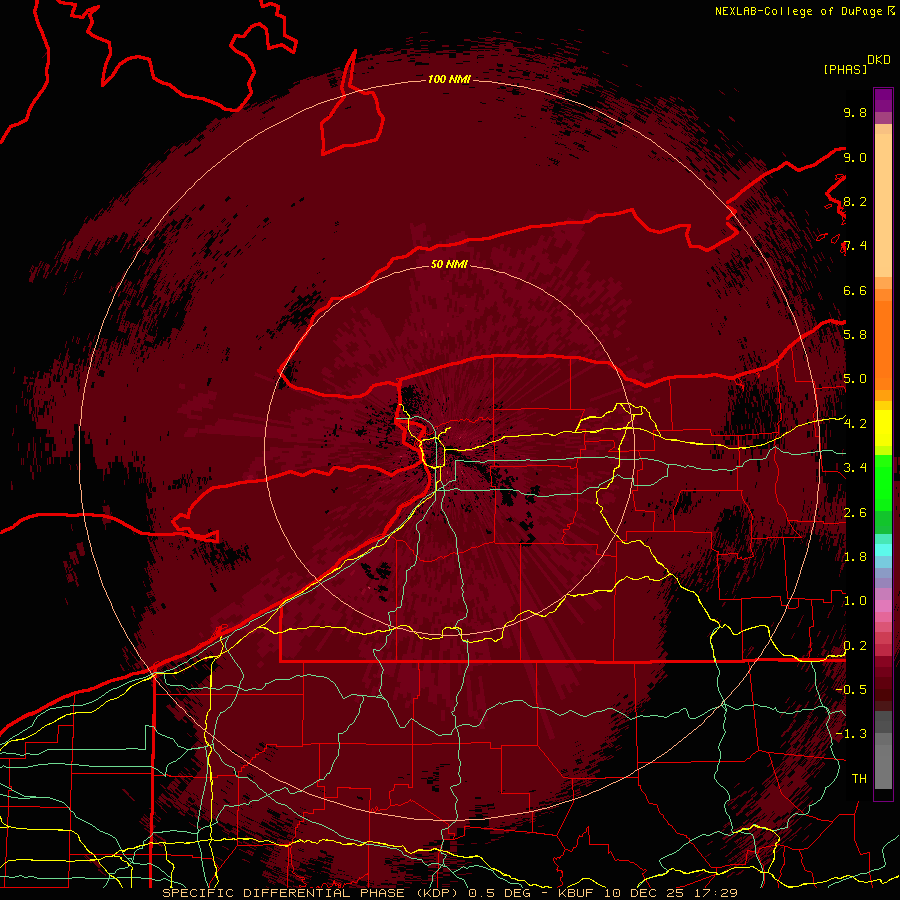Click the 100 NMI range ring label

tap(449, 79)
